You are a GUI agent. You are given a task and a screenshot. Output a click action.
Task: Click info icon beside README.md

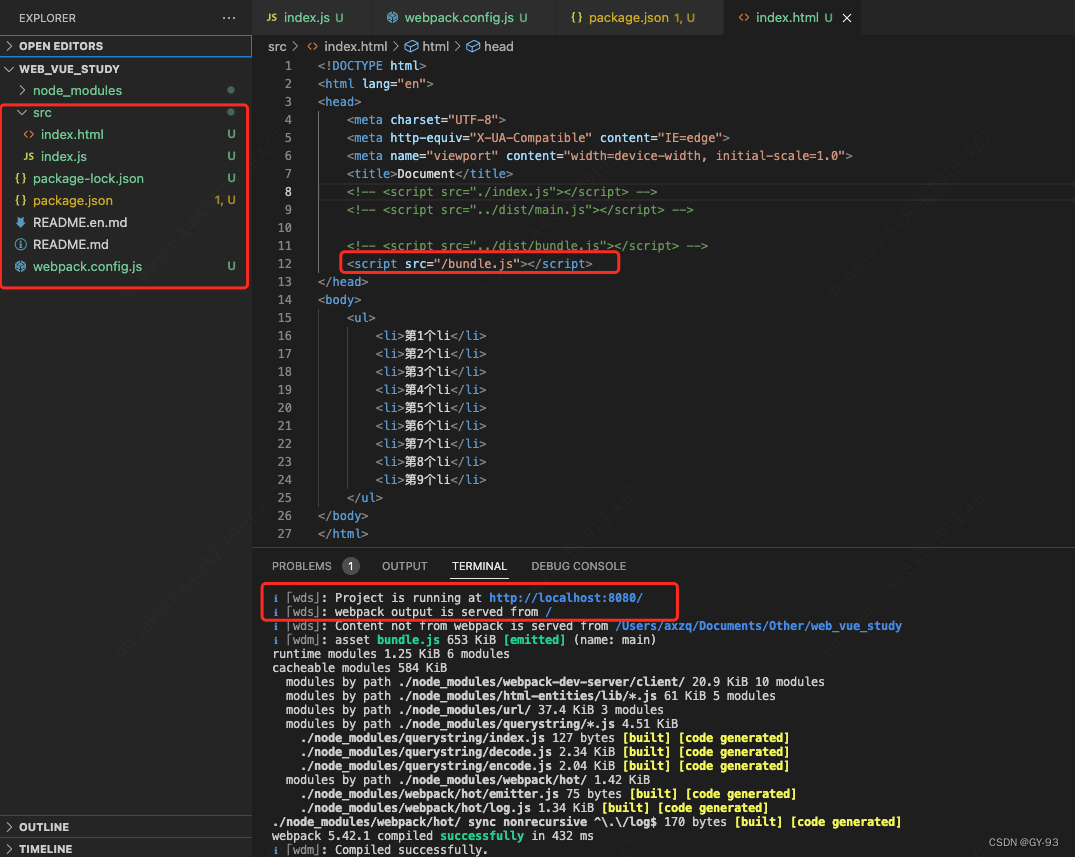21,244
